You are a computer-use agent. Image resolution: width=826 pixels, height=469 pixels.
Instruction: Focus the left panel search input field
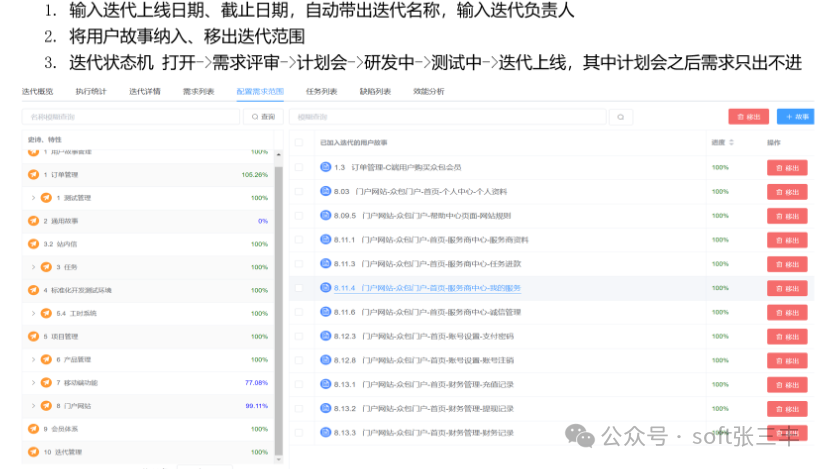(130, 117)
